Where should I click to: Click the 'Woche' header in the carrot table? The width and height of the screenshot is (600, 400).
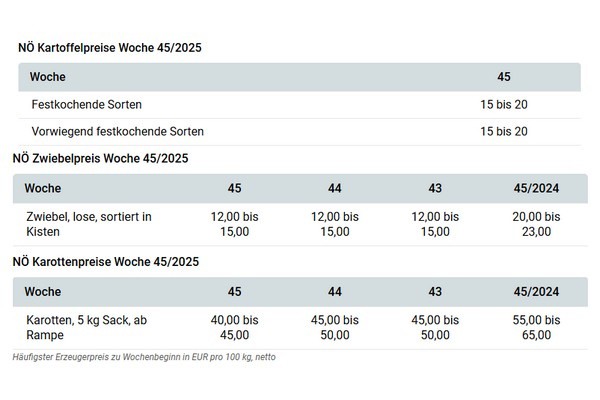(x=43, y=292)
